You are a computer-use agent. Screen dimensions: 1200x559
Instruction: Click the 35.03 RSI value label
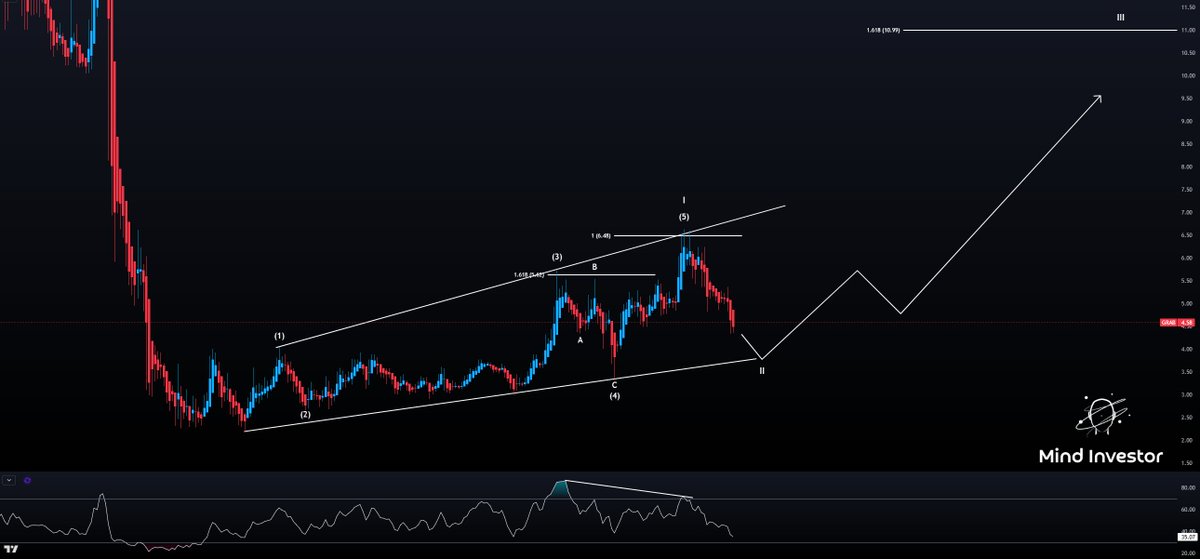[x=1187, y=536]
